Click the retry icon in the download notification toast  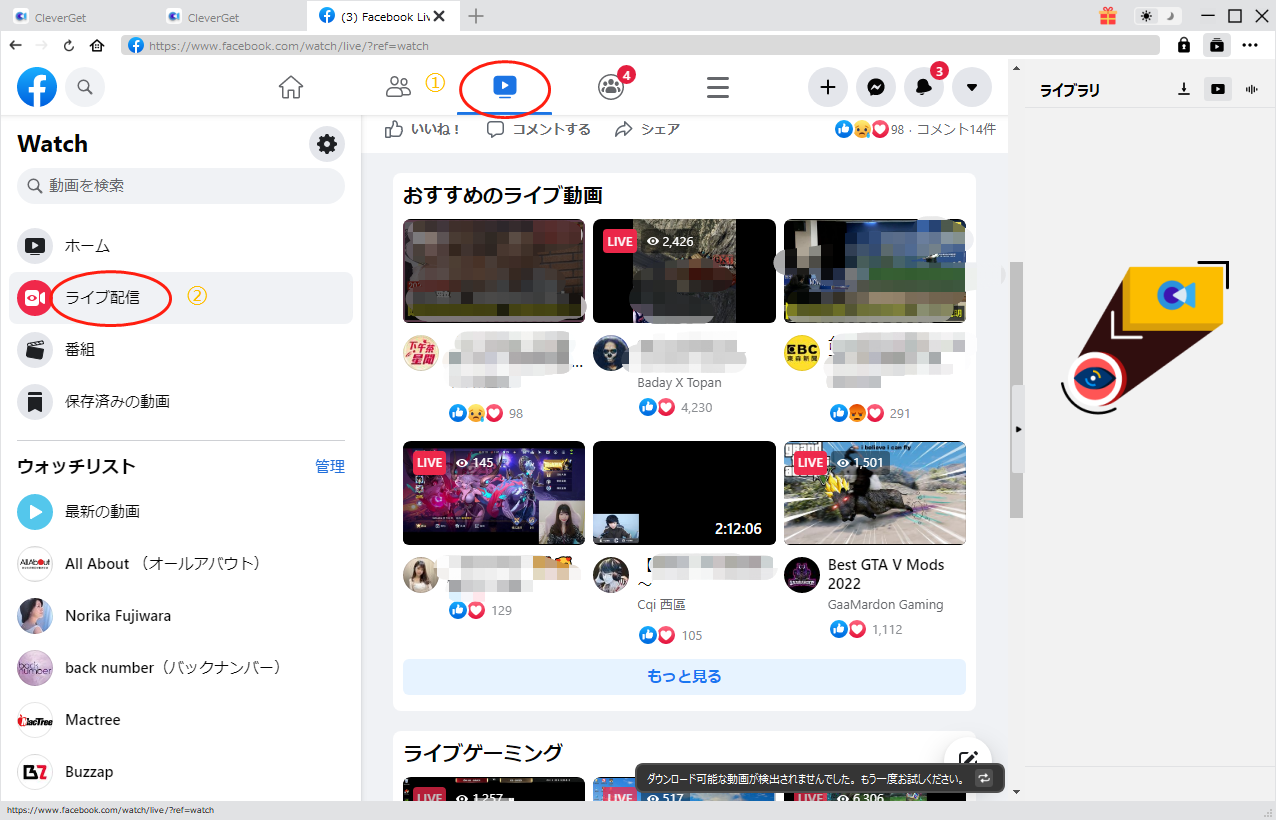pos(985,778)
